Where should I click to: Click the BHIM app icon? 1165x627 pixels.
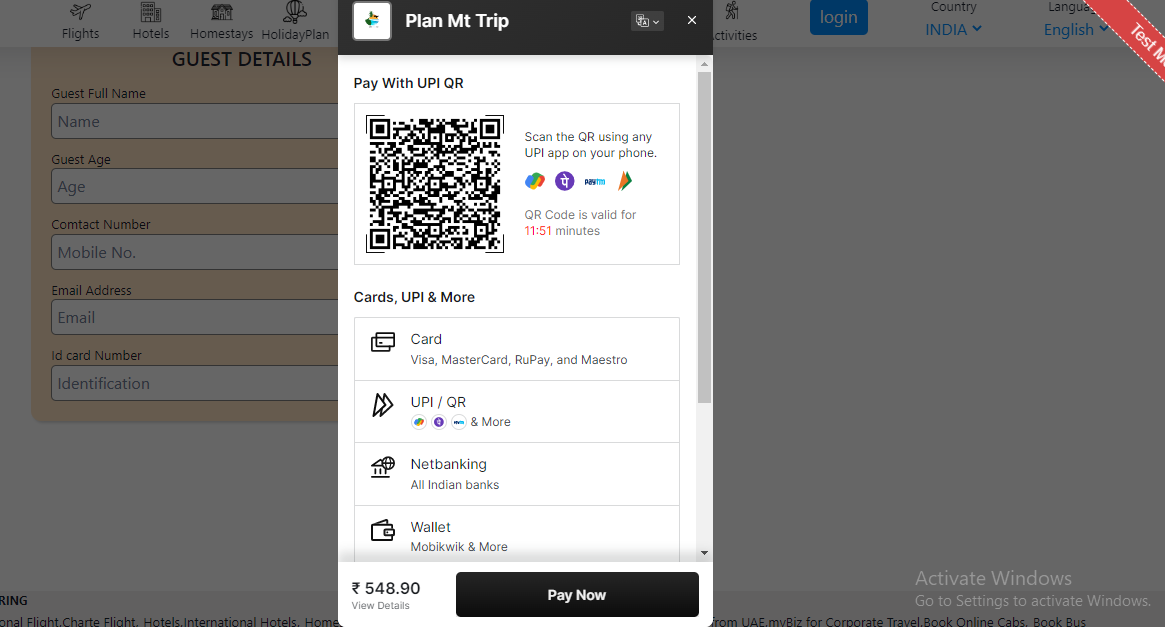624,181
